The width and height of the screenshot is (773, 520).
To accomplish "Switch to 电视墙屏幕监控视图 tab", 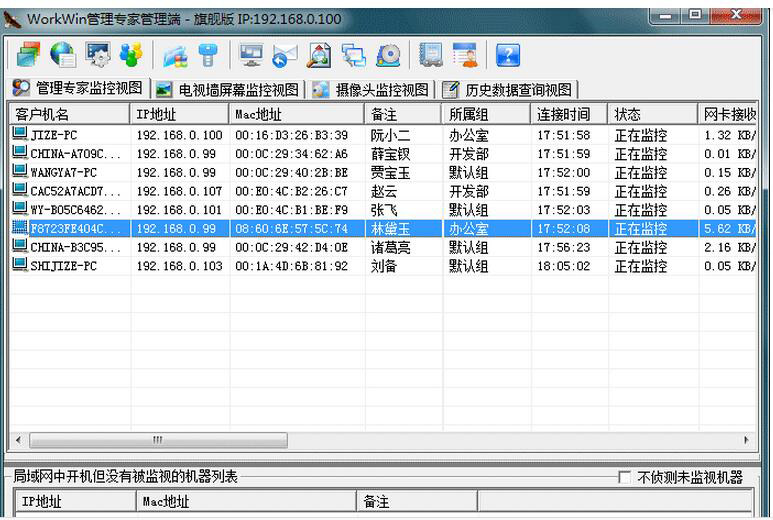I will pyautogui.click(x=228, y=90).
